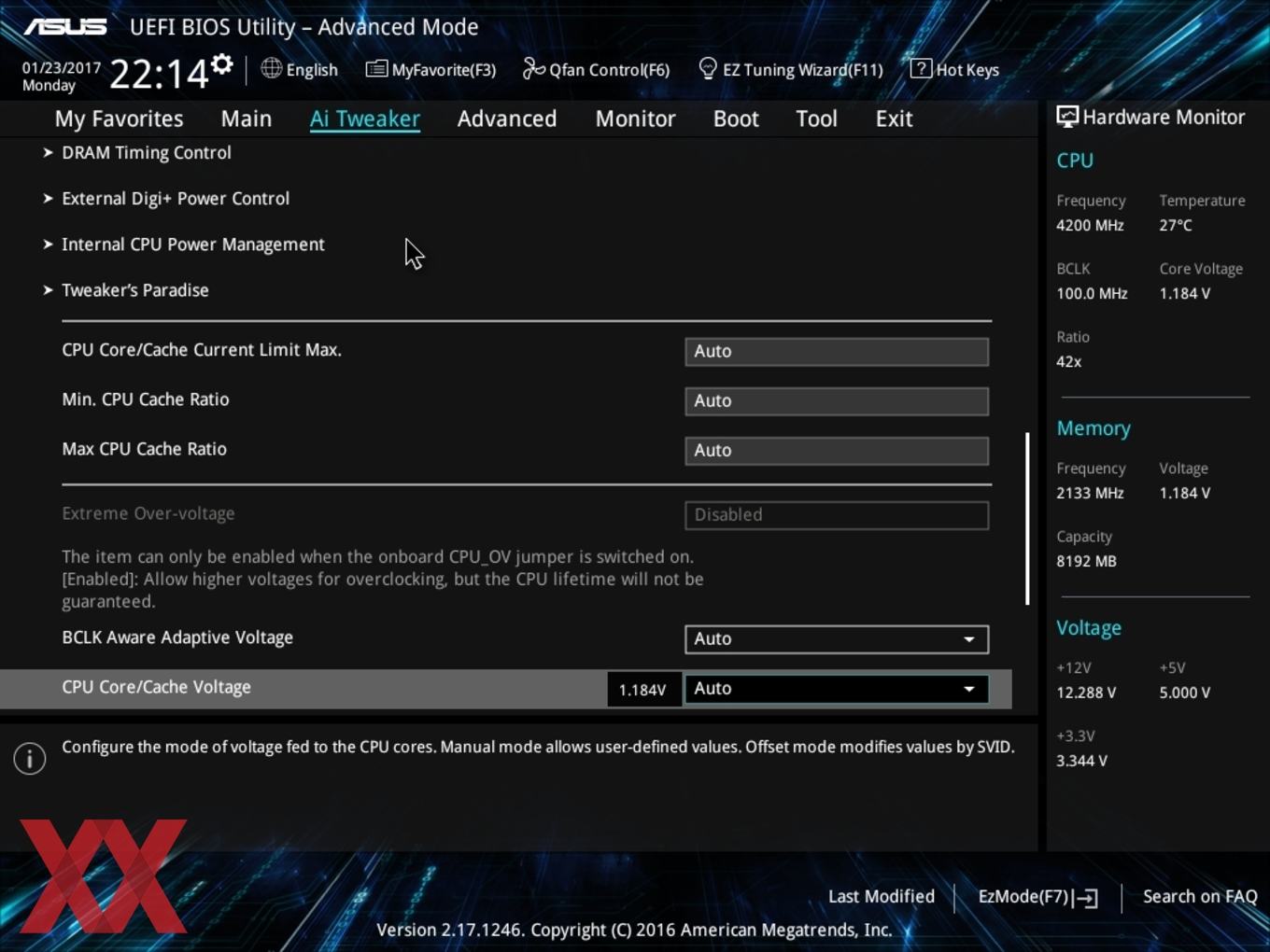Click the Max CPU Cache Ratio field
This screenshot has width=1270, height=952.
(837, 450)
